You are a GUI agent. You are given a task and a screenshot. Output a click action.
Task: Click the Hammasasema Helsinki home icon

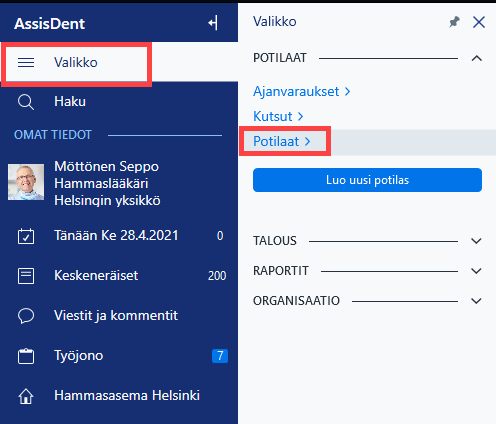26,396
